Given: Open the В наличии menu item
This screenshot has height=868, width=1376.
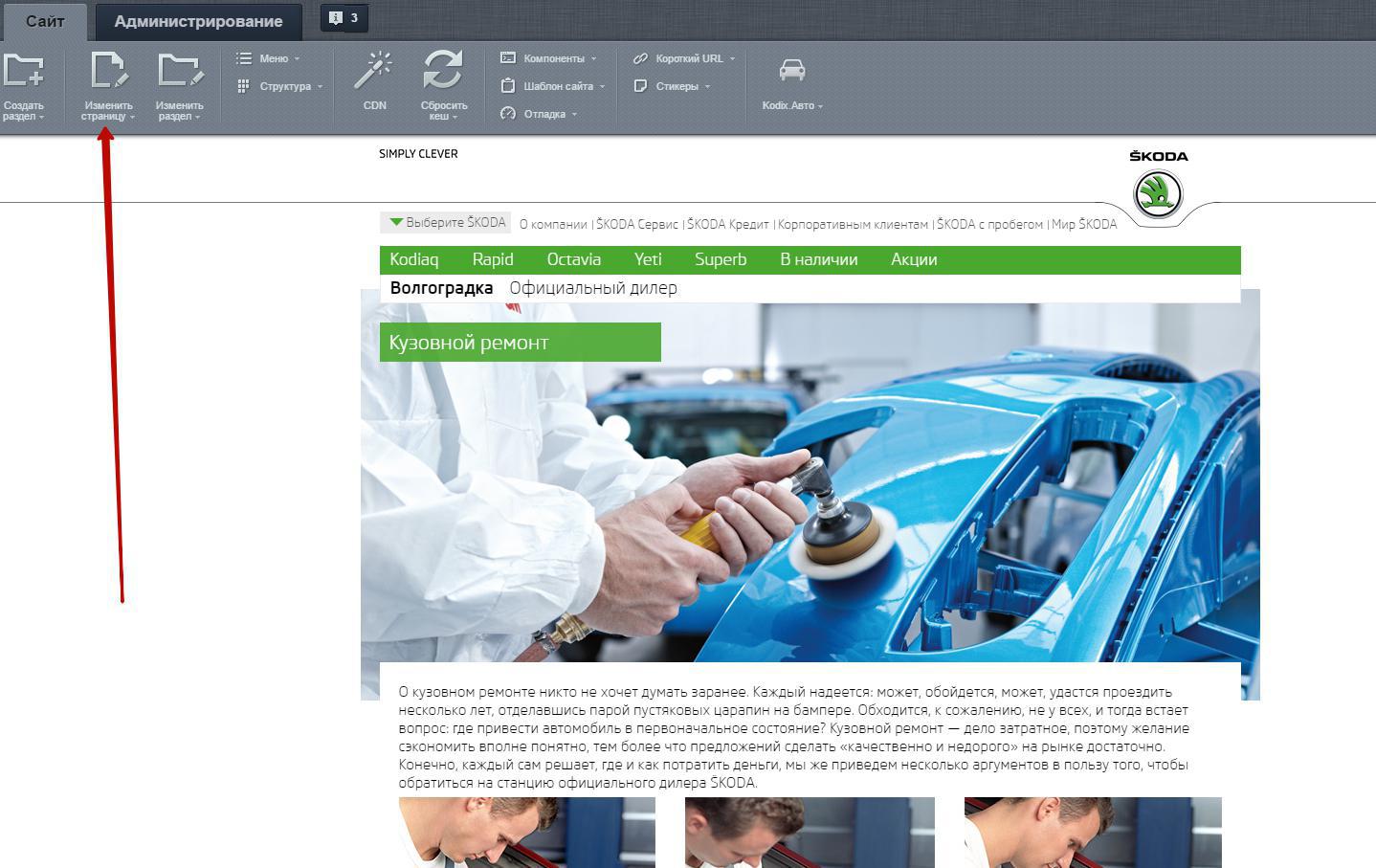Looking at the screenshot, I should [819, 259].
